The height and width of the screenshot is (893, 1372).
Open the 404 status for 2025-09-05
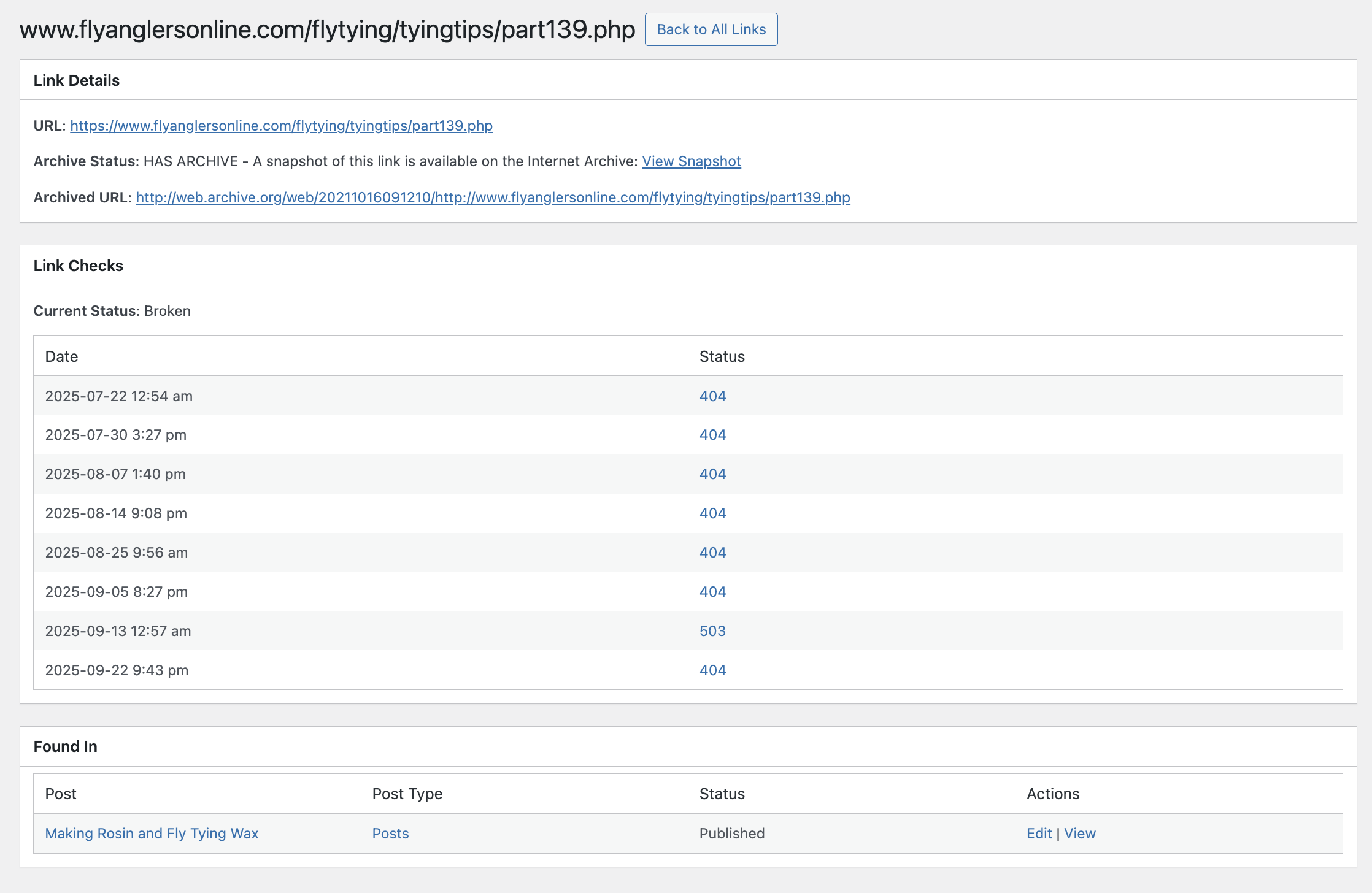[712, 592]
